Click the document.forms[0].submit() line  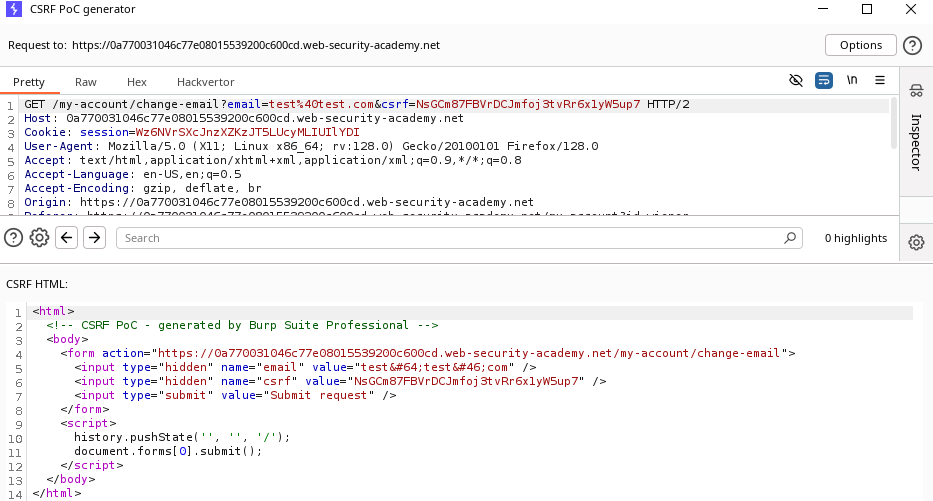168,451
